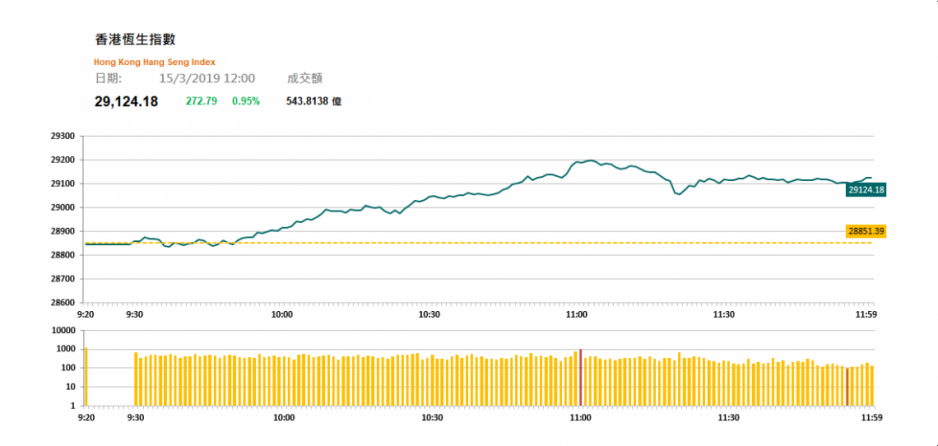Click the 29200 price axis label
Image resolution: width=938 pixels, height=446 pixels.
[63, 160]
